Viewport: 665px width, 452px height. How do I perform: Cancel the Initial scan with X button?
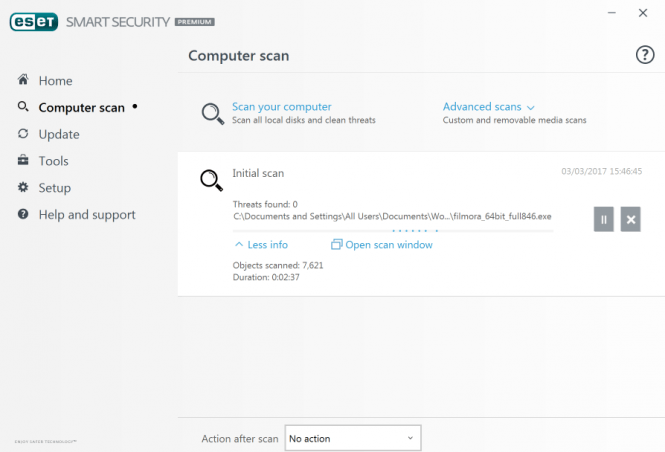(631, 219)
